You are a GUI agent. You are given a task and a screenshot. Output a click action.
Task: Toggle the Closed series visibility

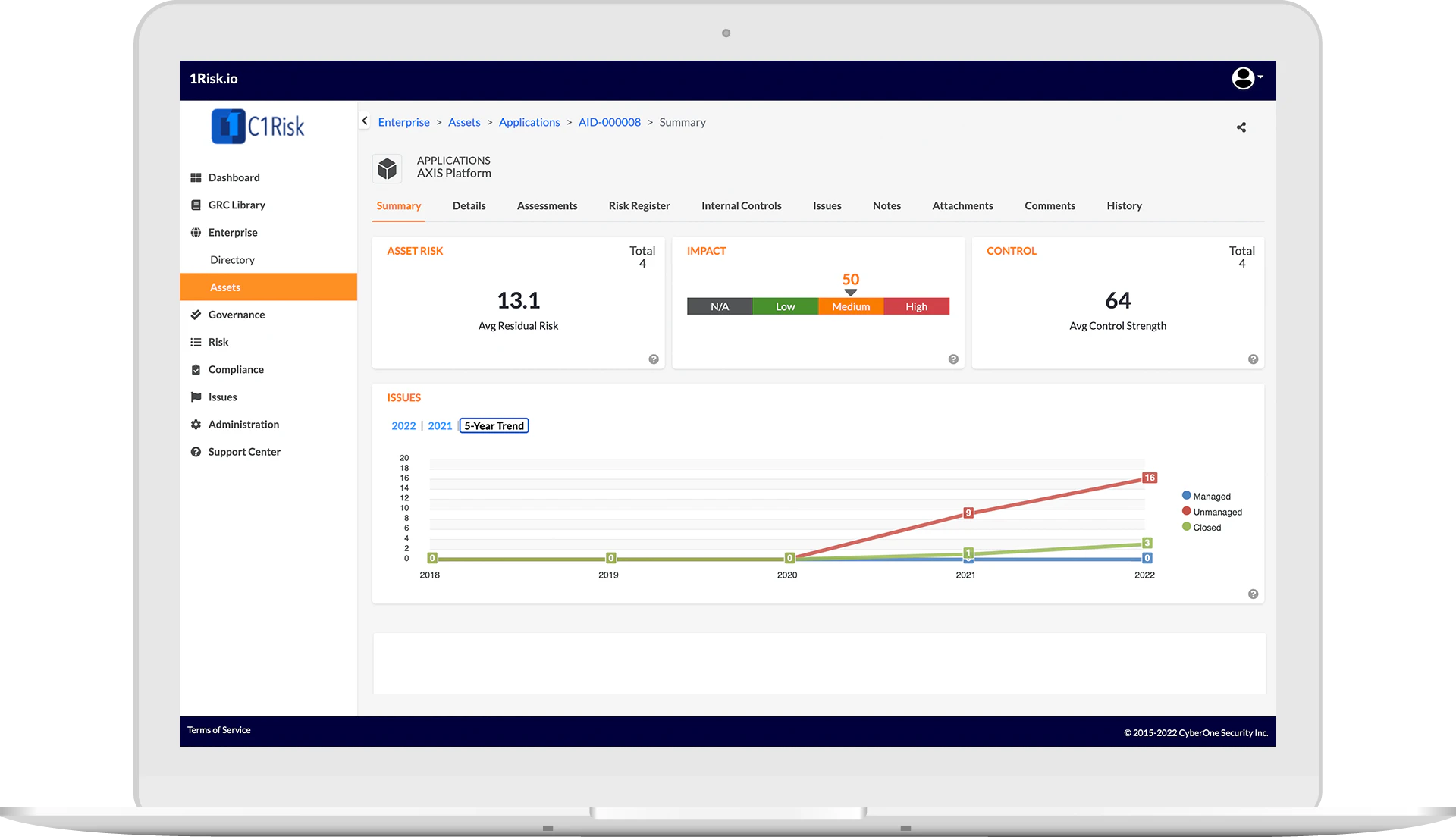point(1202,527)
